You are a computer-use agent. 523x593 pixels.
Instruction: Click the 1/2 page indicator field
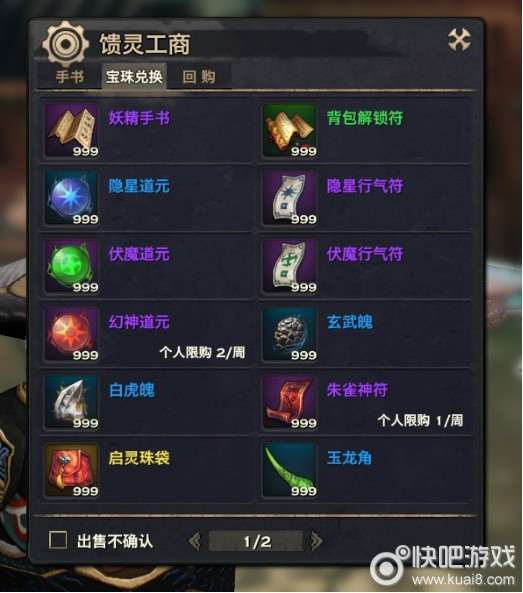coord(256,541)
